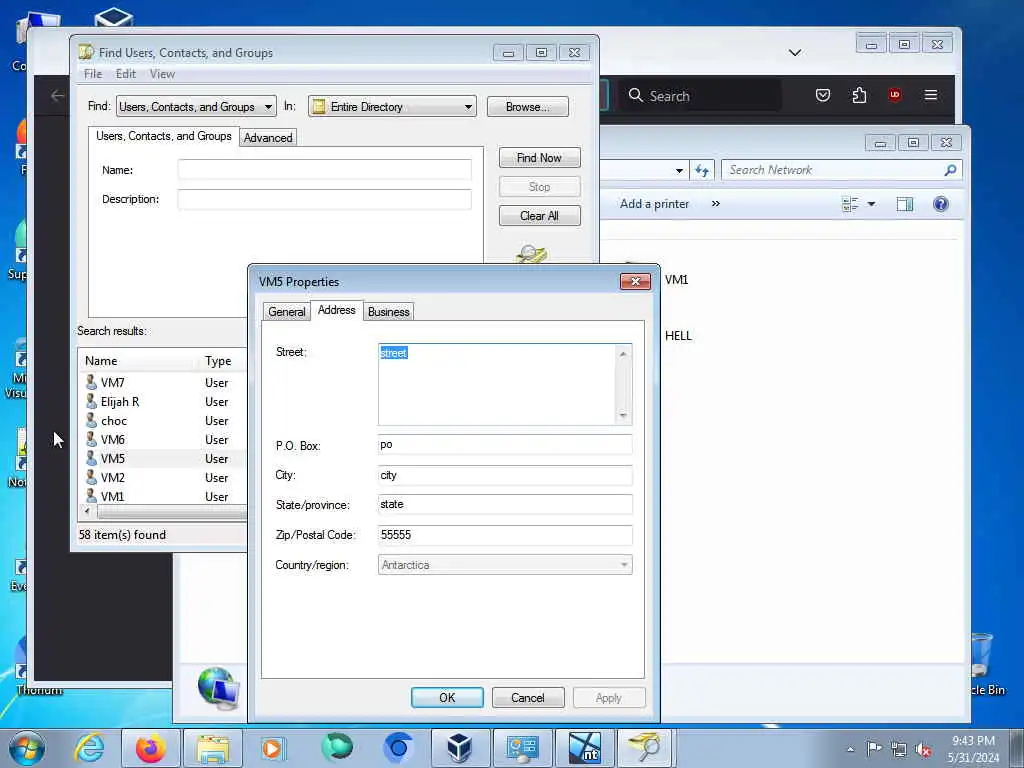Open the Find Users taskbar icon
This screenshot has height=768, width=1024.
(645, 748)
